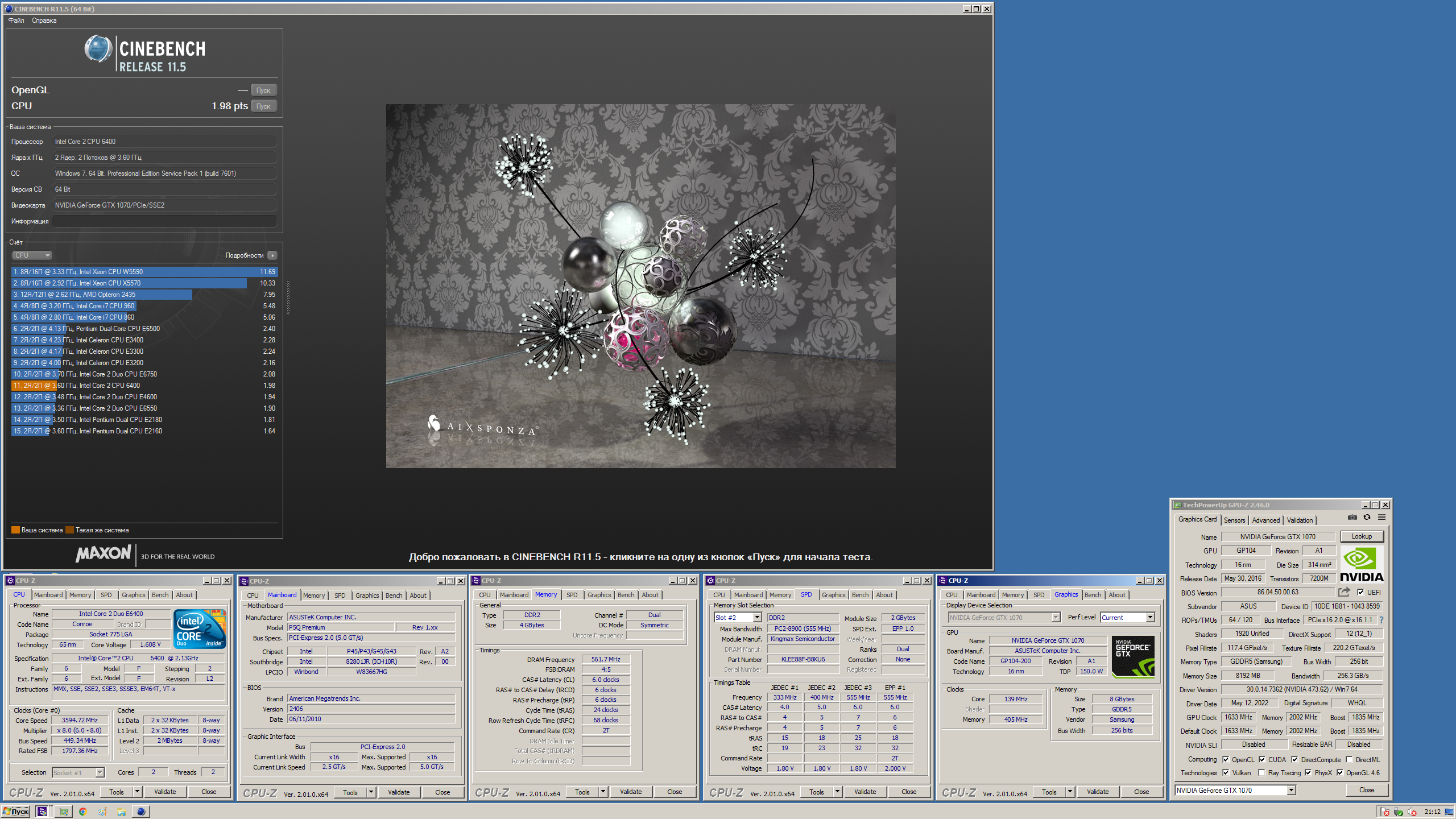Click the green shield tray icon
This screenshot has height=819, width=1456.
point(1398,812)
